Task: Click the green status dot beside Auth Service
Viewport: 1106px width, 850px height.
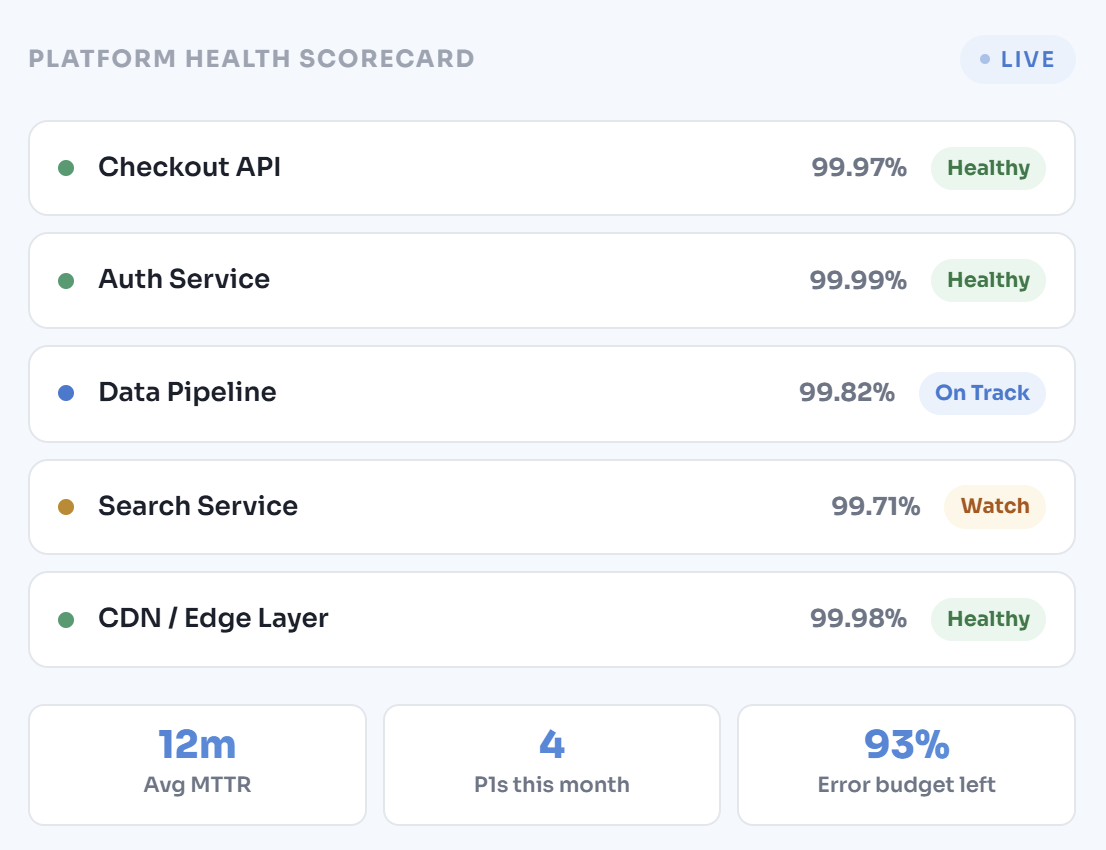Action: coord(66,281)
